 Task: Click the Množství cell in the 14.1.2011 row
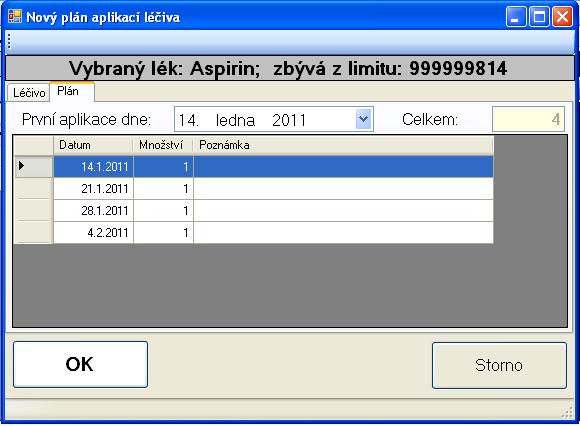[x=163, y=167]
